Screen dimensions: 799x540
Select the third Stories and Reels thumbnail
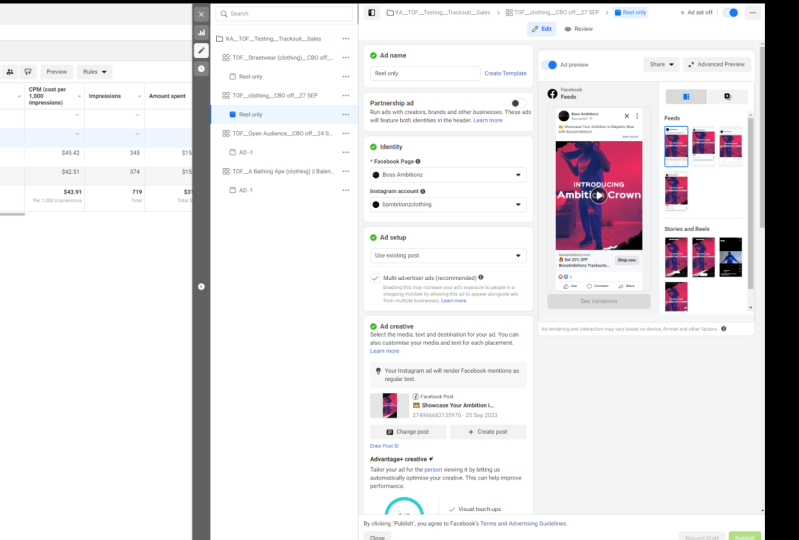pos(730,257)
